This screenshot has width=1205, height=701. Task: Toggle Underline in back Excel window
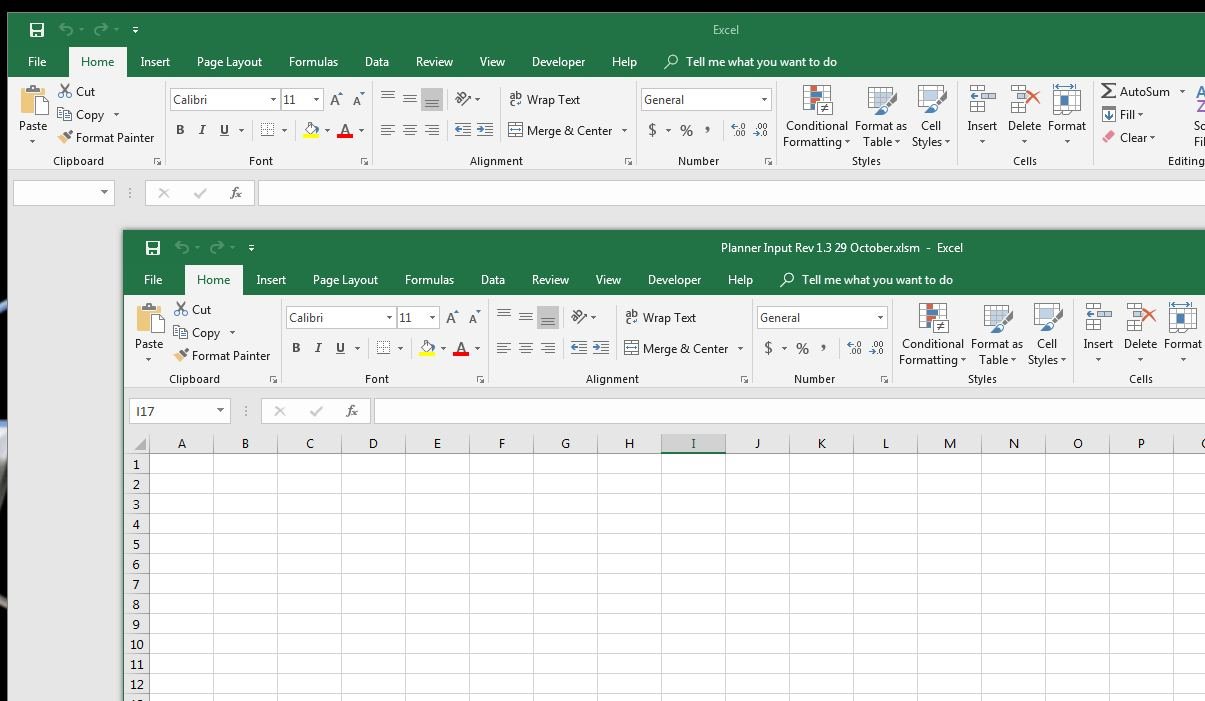click(x=224, y=130)
